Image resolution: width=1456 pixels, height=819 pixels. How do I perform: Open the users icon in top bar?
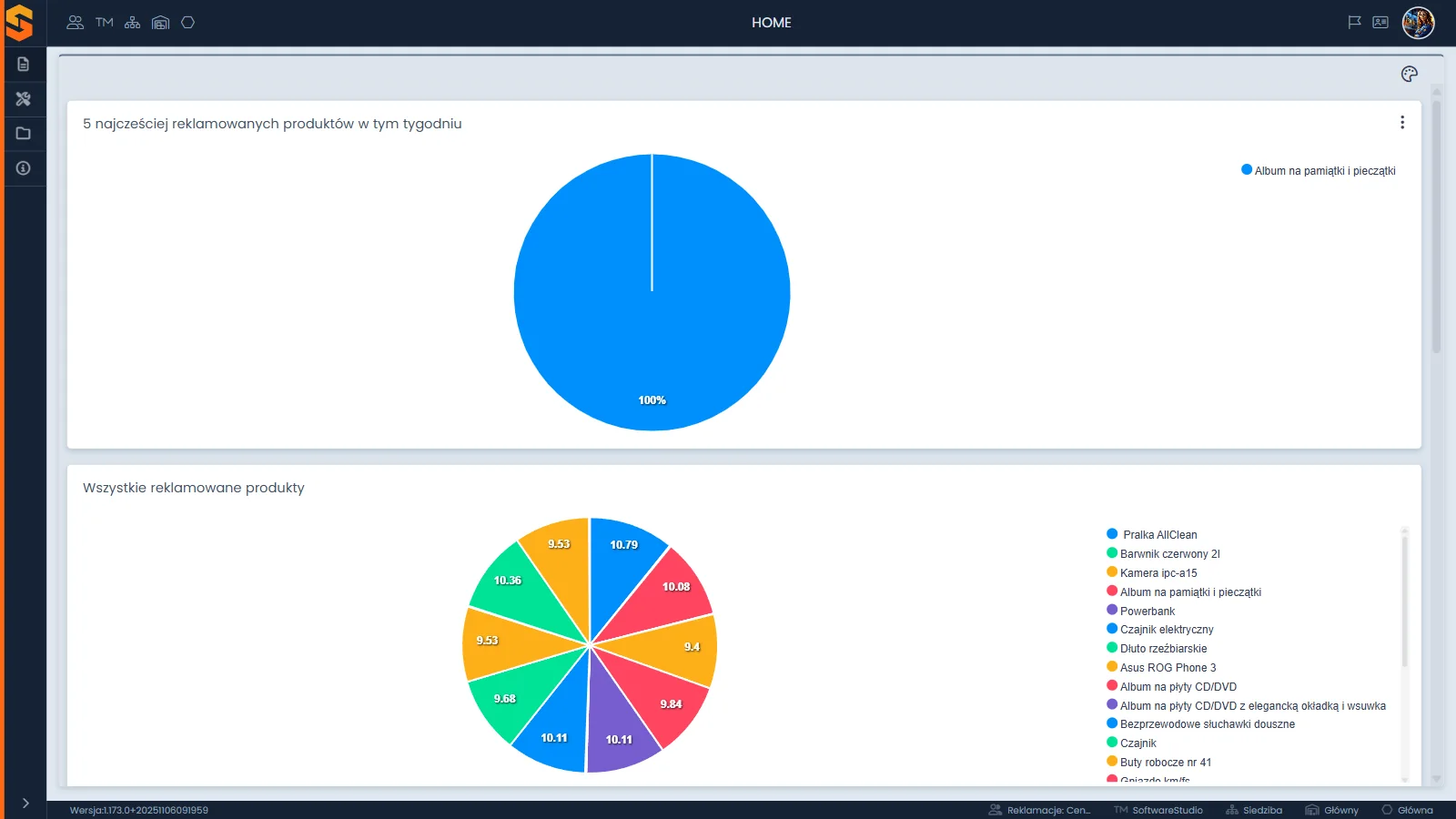point(76,23)
